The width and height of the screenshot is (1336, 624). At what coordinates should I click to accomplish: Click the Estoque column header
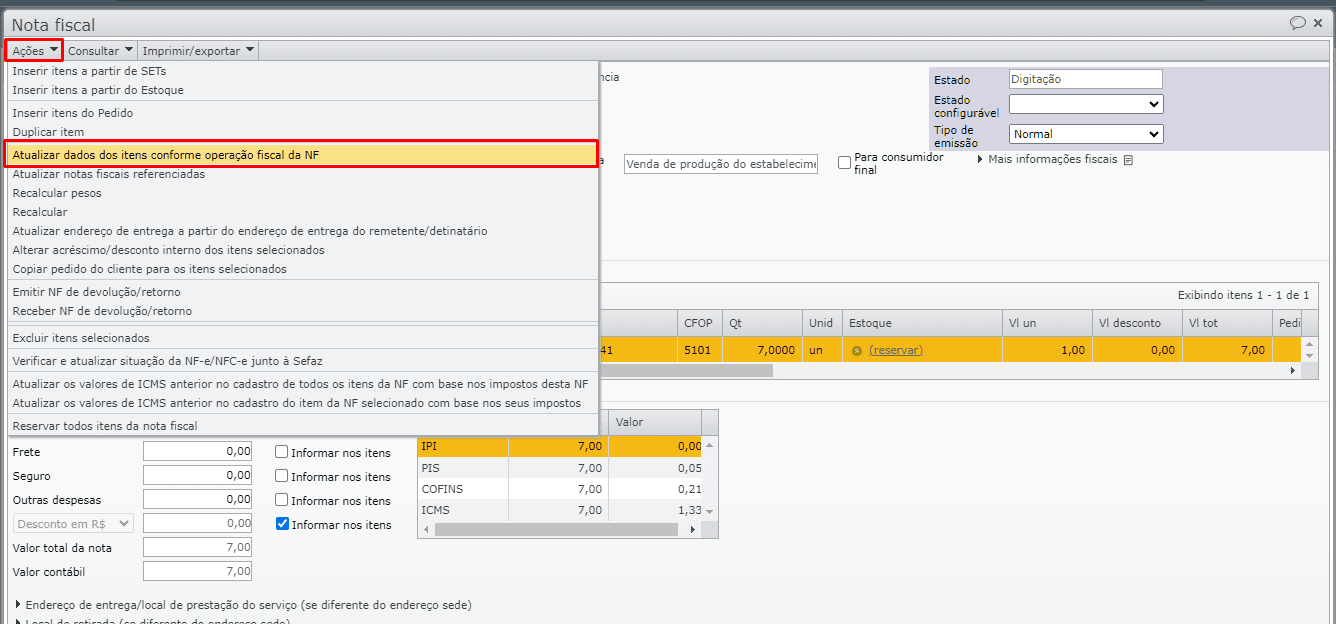pos(922,323)
